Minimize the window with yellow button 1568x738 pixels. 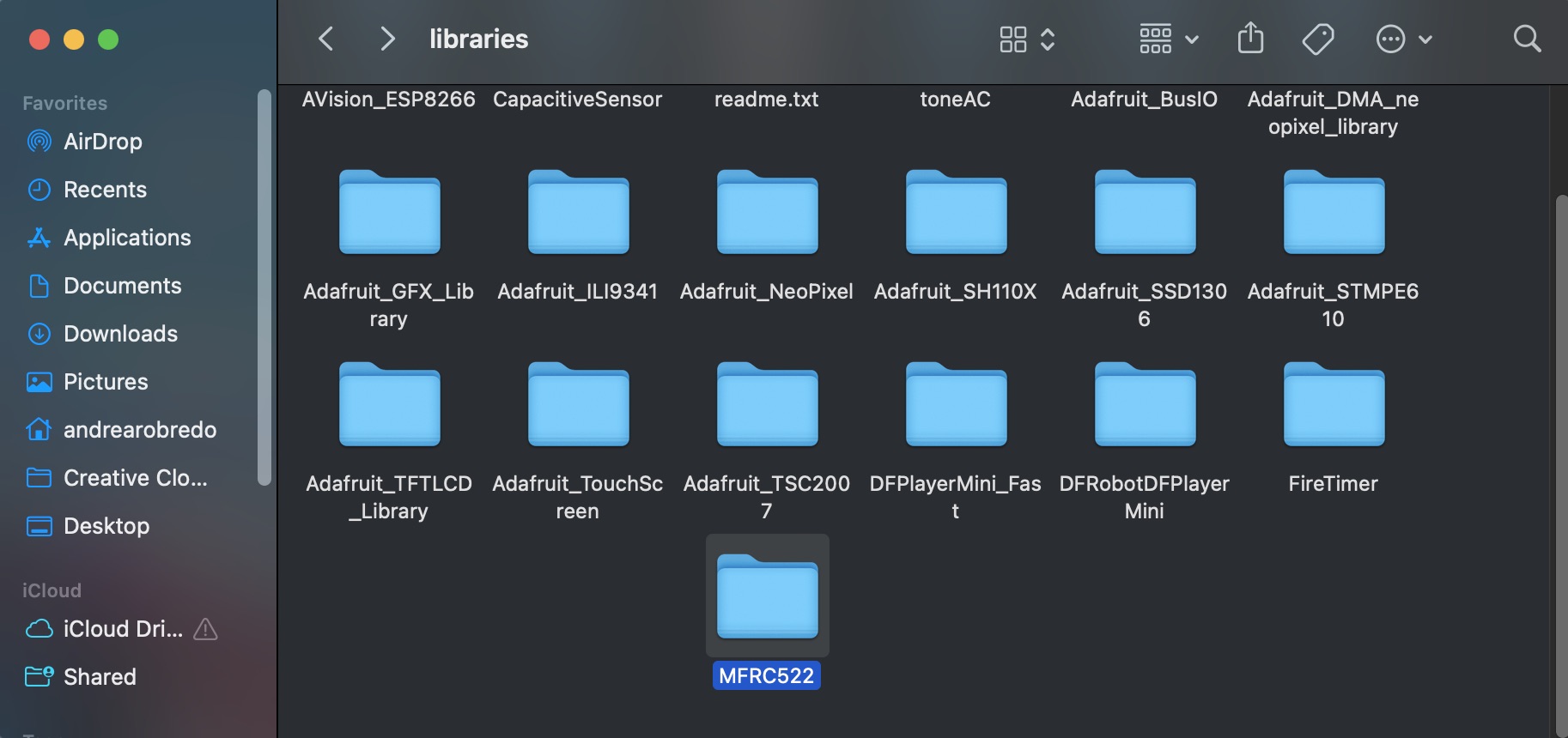point(74,39)
